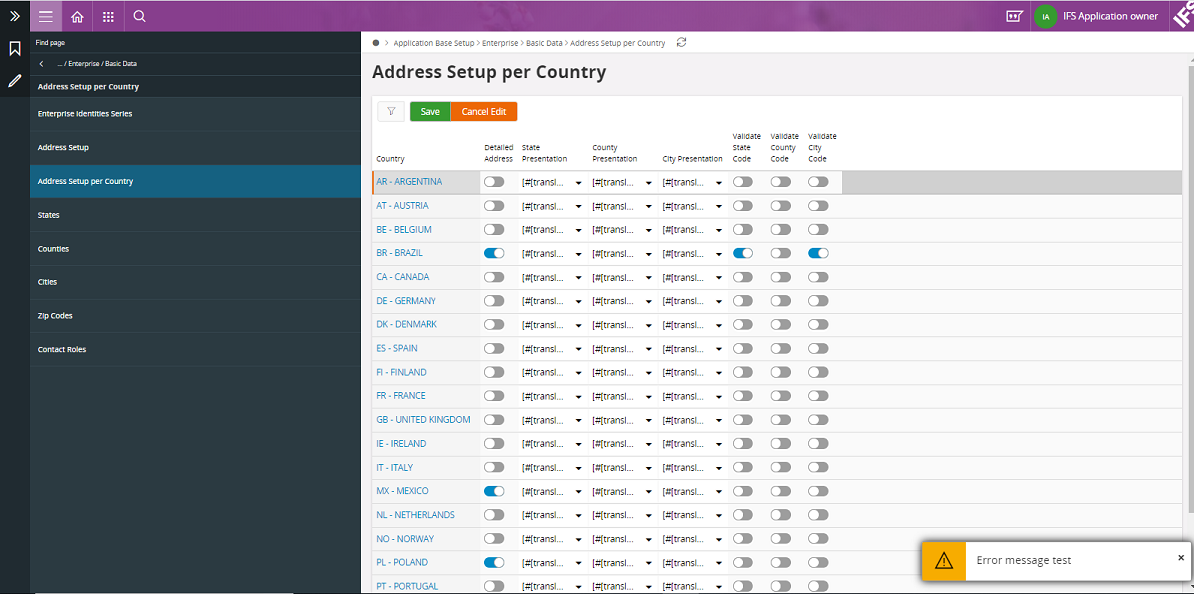Dismiss the error message toast
The height and width of the screenshot is (594, 1194).
click(x=1181, y=557)
